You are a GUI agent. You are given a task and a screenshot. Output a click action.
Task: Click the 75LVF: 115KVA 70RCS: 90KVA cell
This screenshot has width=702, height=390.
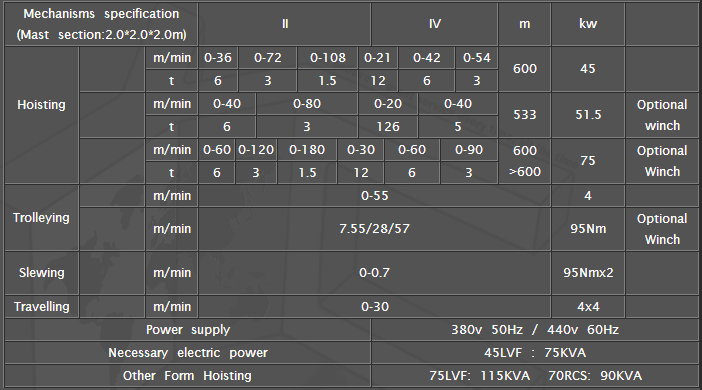(535, 376)
